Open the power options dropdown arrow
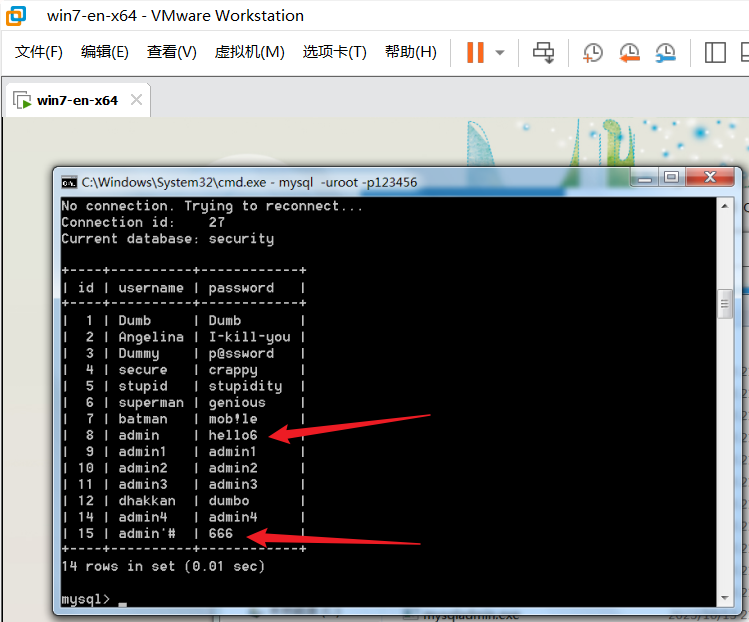Image resolution: width=749 pixels, height=622 pixels. pyautogui.click(x=500, y=52)
